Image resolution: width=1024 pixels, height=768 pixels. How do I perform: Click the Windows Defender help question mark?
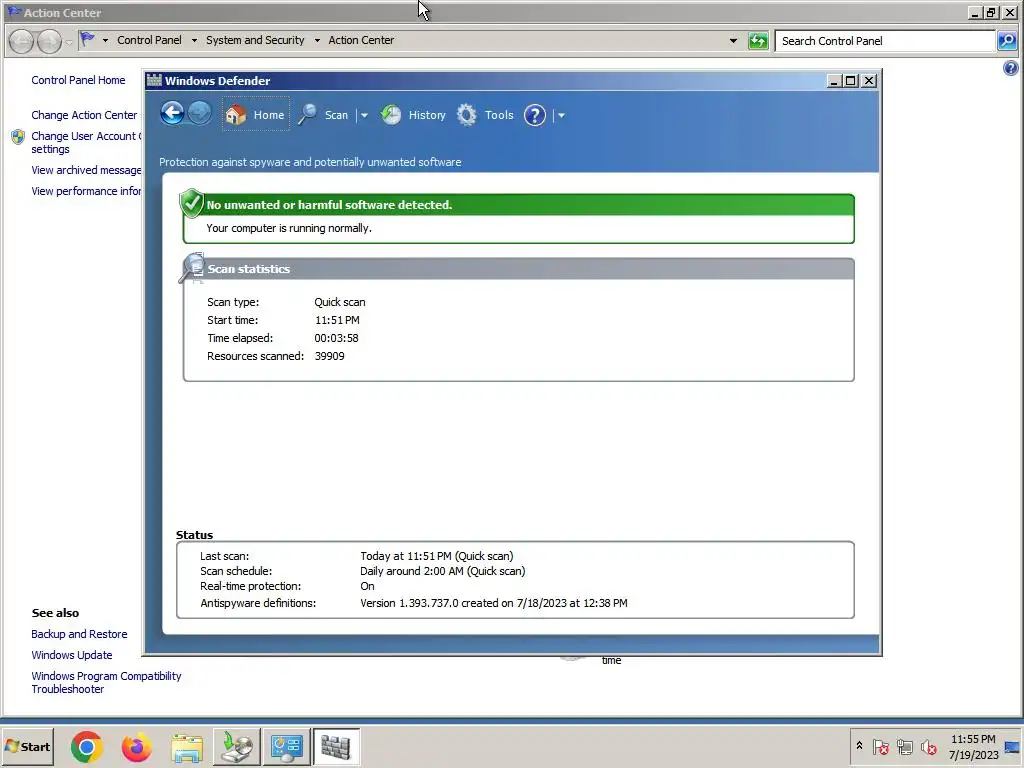[535, 116]
